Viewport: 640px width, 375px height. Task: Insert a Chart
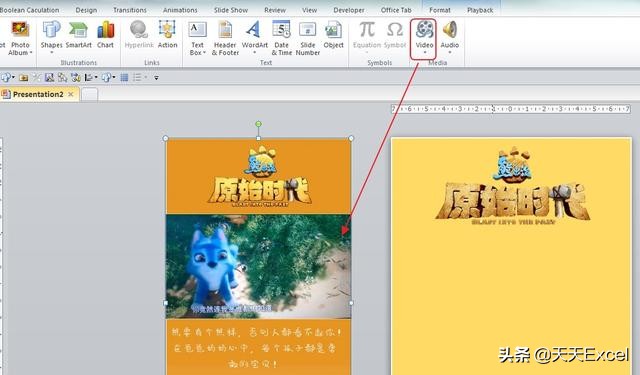click(105, 36)
